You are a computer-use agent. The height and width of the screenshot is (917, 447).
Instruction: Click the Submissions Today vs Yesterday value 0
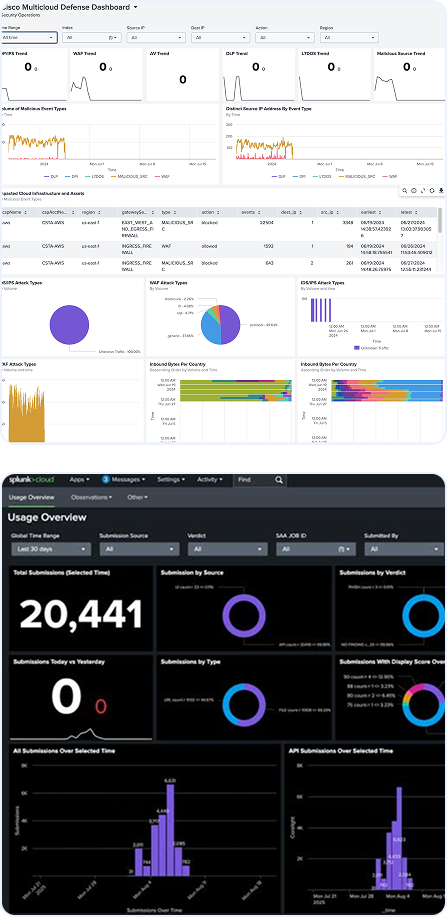[67, 698]
